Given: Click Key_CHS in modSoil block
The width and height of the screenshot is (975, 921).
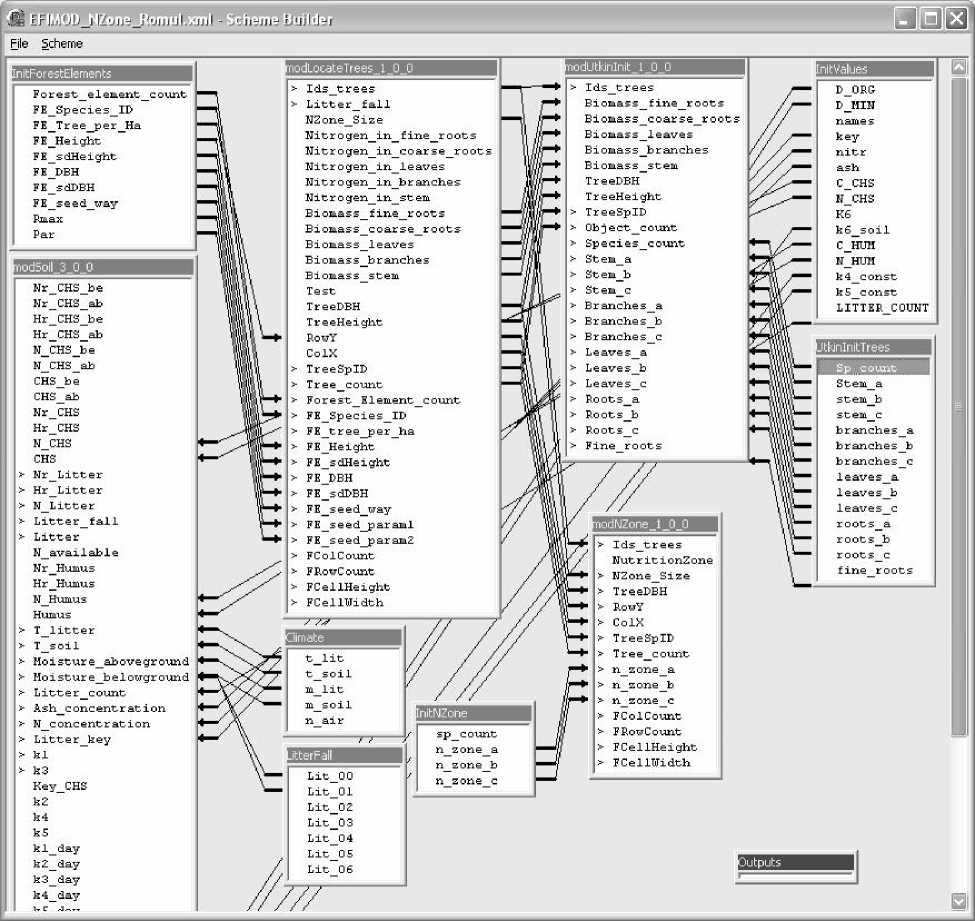Looking at the screenshot, I should (60, 785).
